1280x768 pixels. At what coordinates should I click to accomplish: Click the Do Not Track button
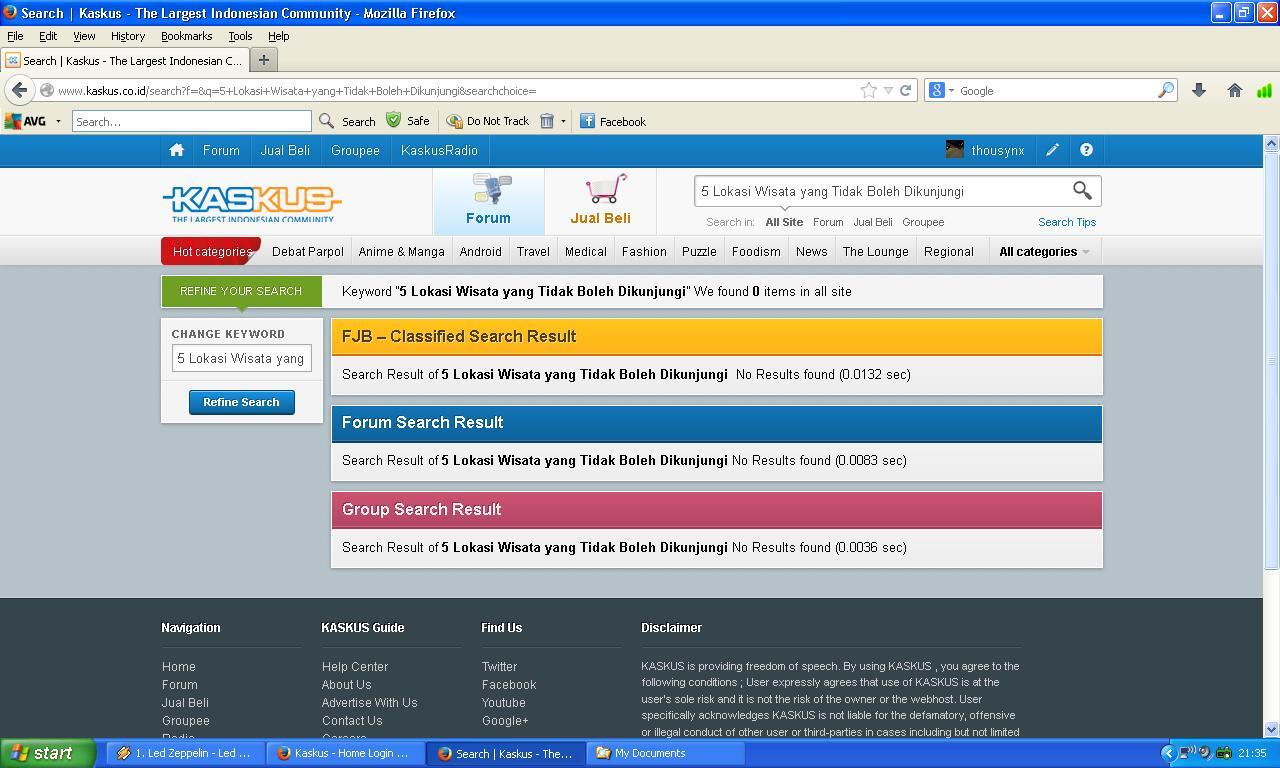click(x=488, y=121)
